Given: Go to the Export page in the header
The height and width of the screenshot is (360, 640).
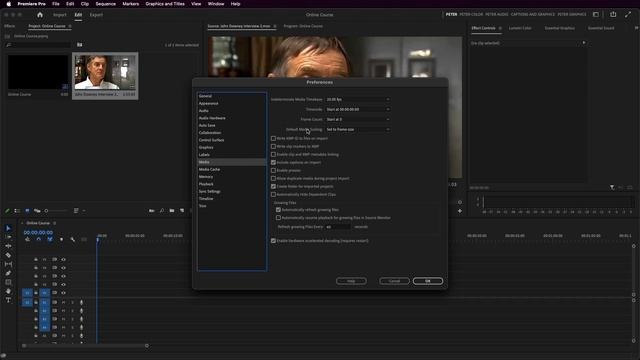Looking at the screenshot, I should 96,15.
